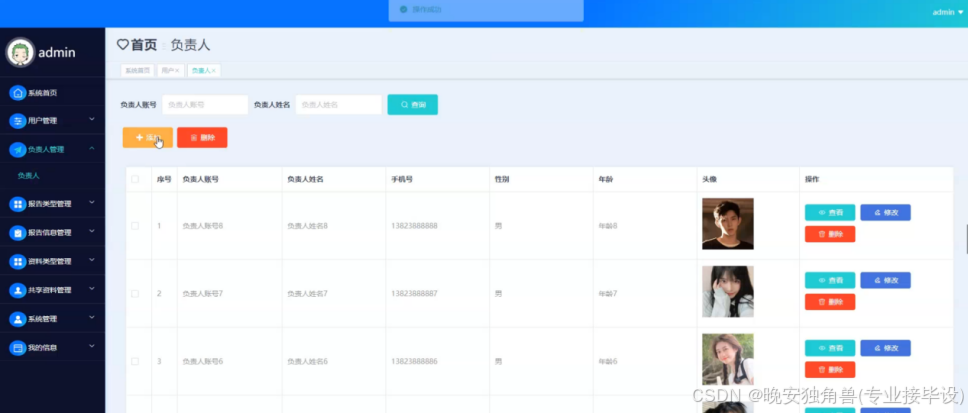Click 查看 button for 负责人姓名8
This screenshot has height=413, width=968.
[x=830, y=212]
